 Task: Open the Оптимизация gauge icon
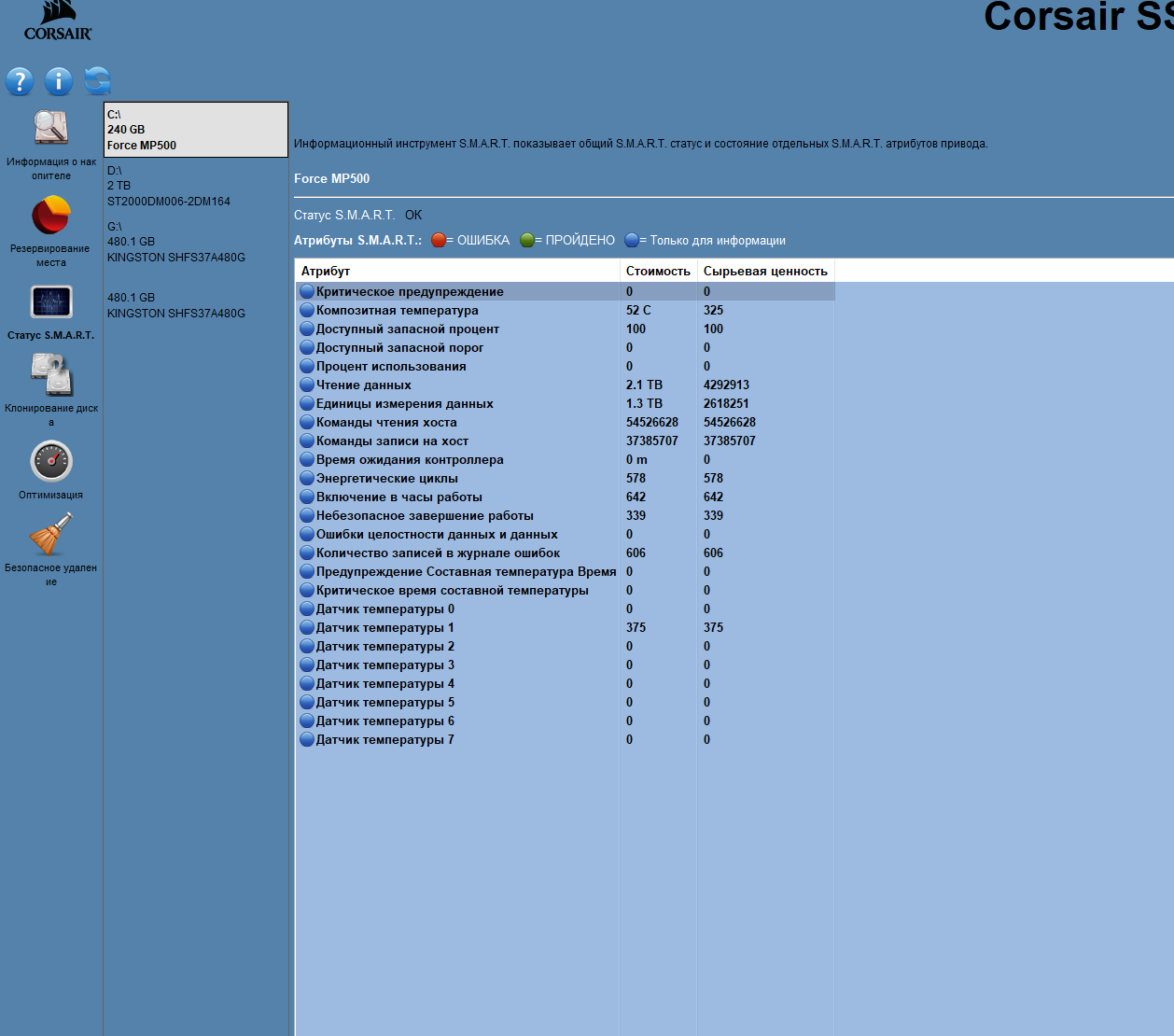51,461
